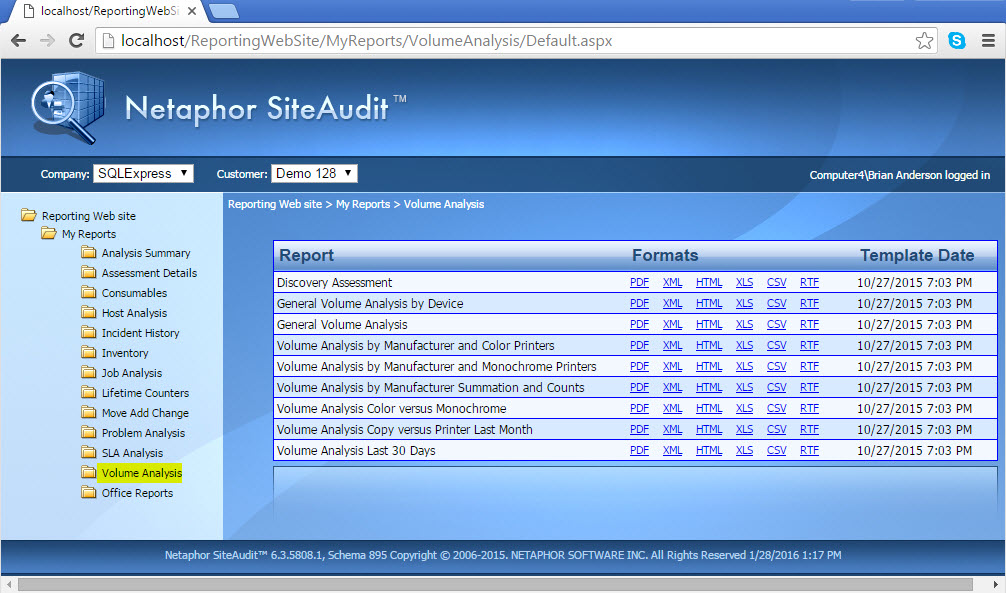The width and height of the screenshot is (1006, 593).
Task: Click the Consumables folder icon
Action: click(x=89, y=292)
